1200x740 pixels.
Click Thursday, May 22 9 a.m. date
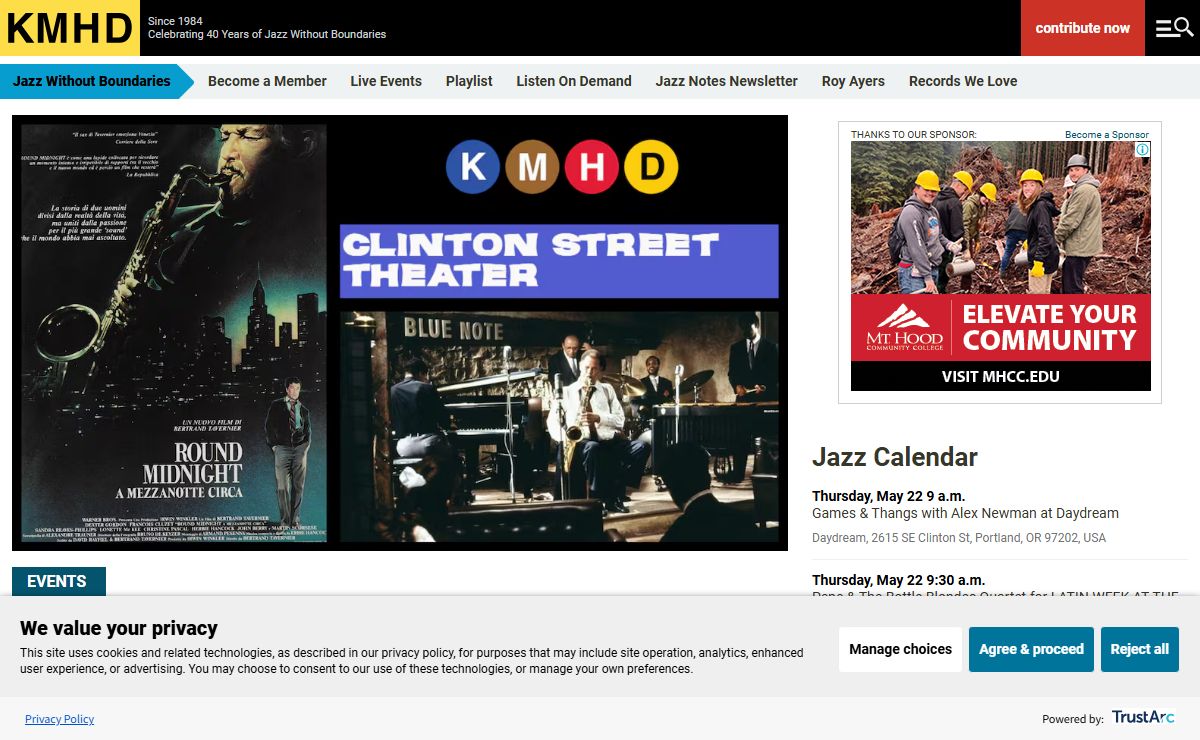click(888, 496)
